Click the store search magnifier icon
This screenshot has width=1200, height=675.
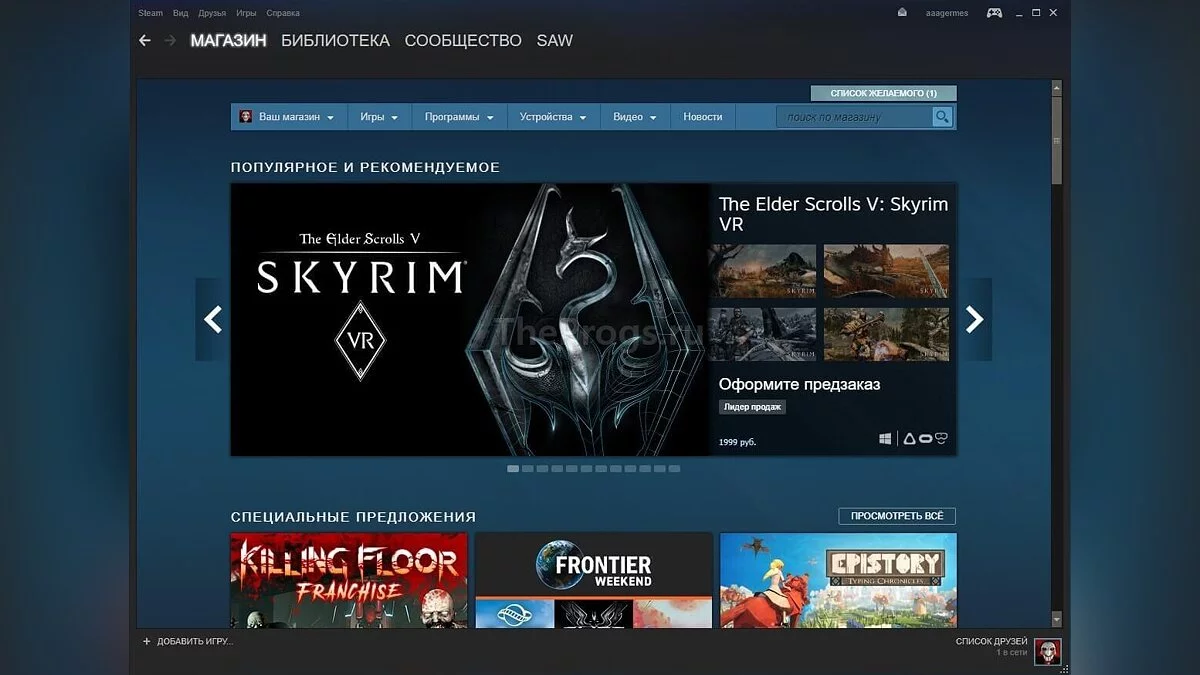point(942,117)
